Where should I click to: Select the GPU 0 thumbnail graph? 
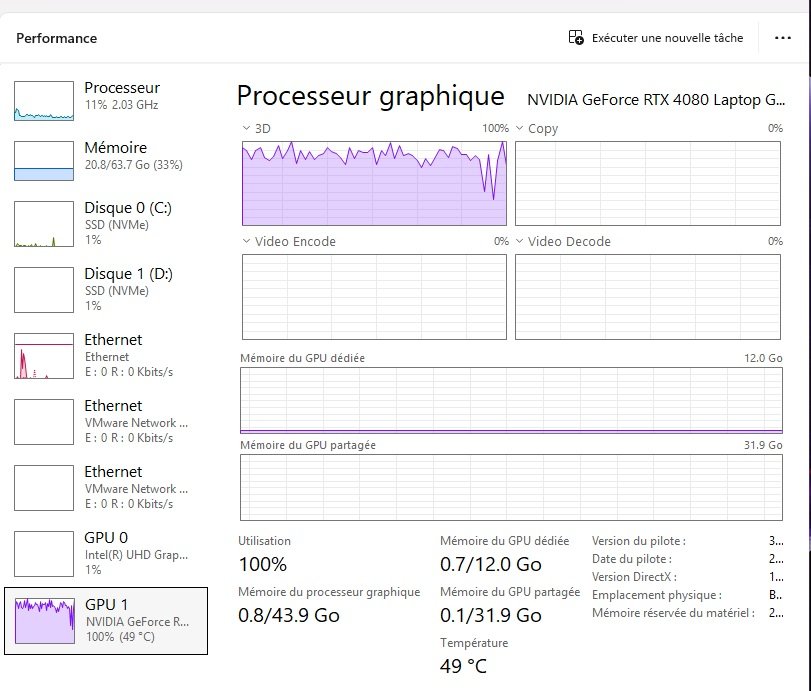click(44, 554)
